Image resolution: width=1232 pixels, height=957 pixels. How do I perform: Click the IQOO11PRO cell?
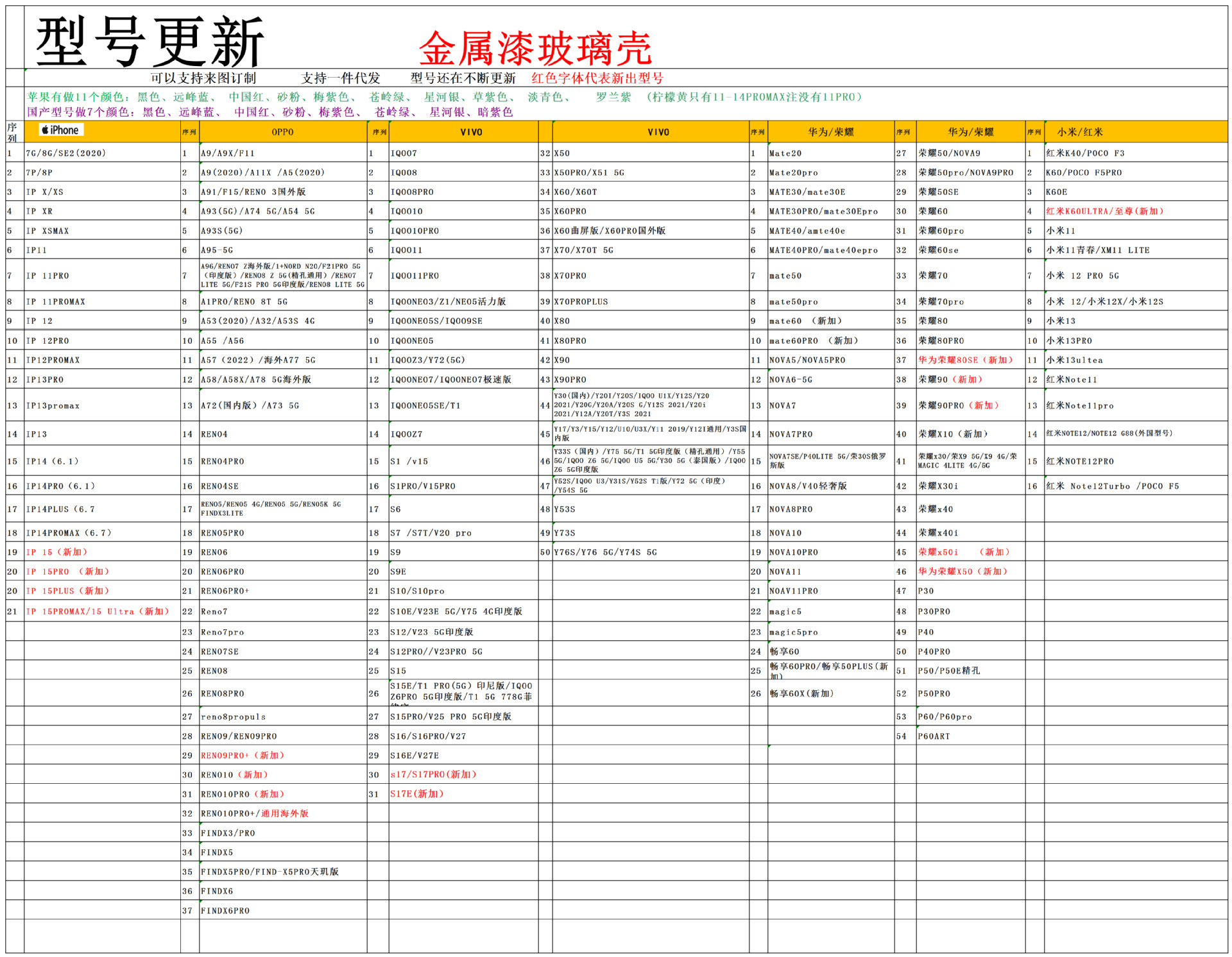tap(415, 276)
